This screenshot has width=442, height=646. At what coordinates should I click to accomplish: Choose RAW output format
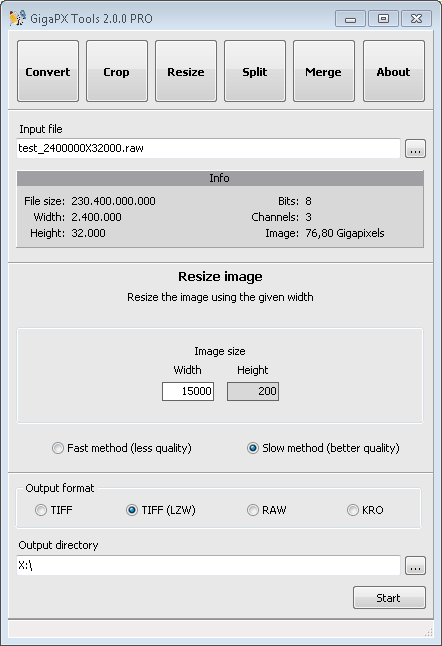pyautogui.click(x=267, y=510)
